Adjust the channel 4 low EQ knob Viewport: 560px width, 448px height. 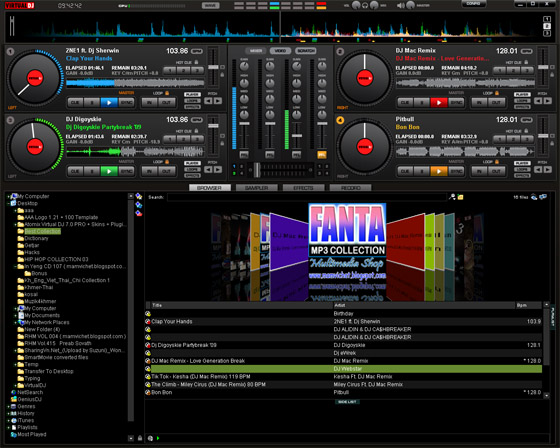tap(322, 115)
